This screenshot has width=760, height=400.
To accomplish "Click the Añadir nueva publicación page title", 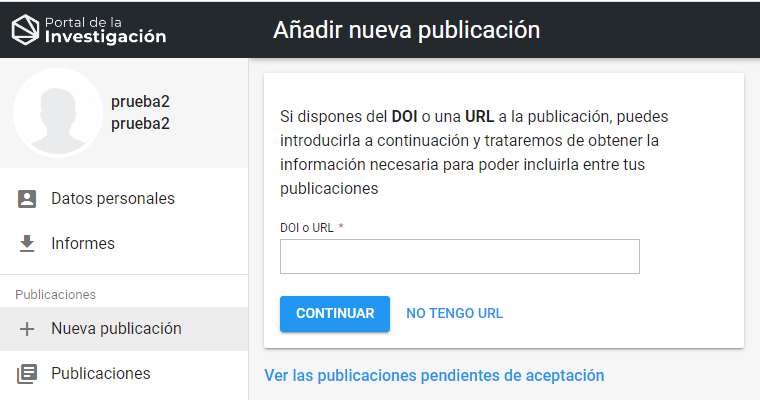I will tap(406, 30).
